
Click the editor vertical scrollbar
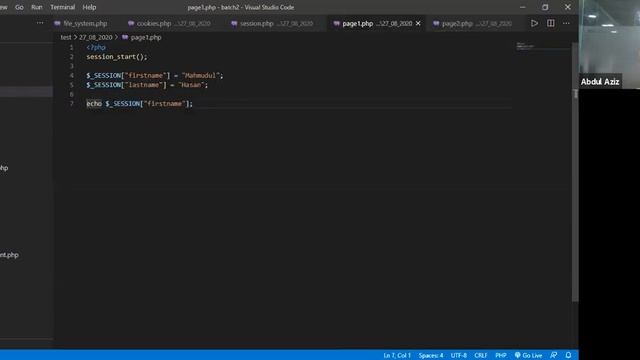pos(575,171)
